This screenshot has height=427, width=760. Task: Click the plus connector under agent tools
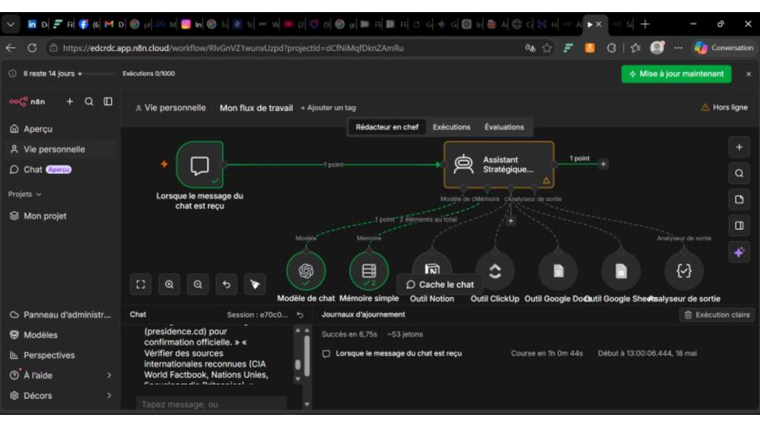click(510, 221)
